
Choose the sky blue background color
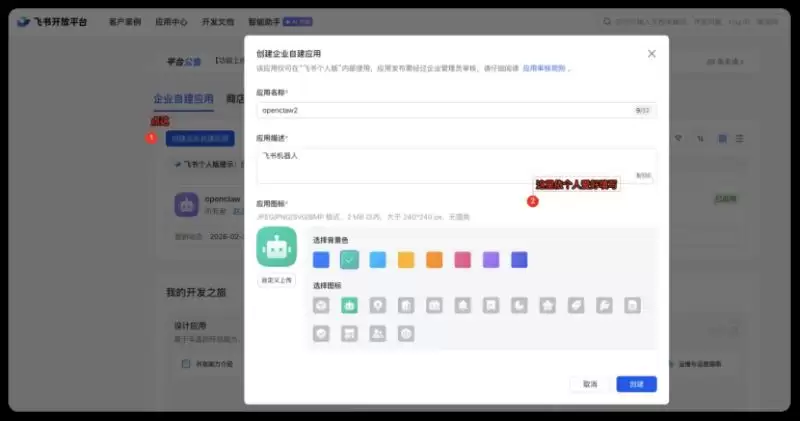click(378, 260)
